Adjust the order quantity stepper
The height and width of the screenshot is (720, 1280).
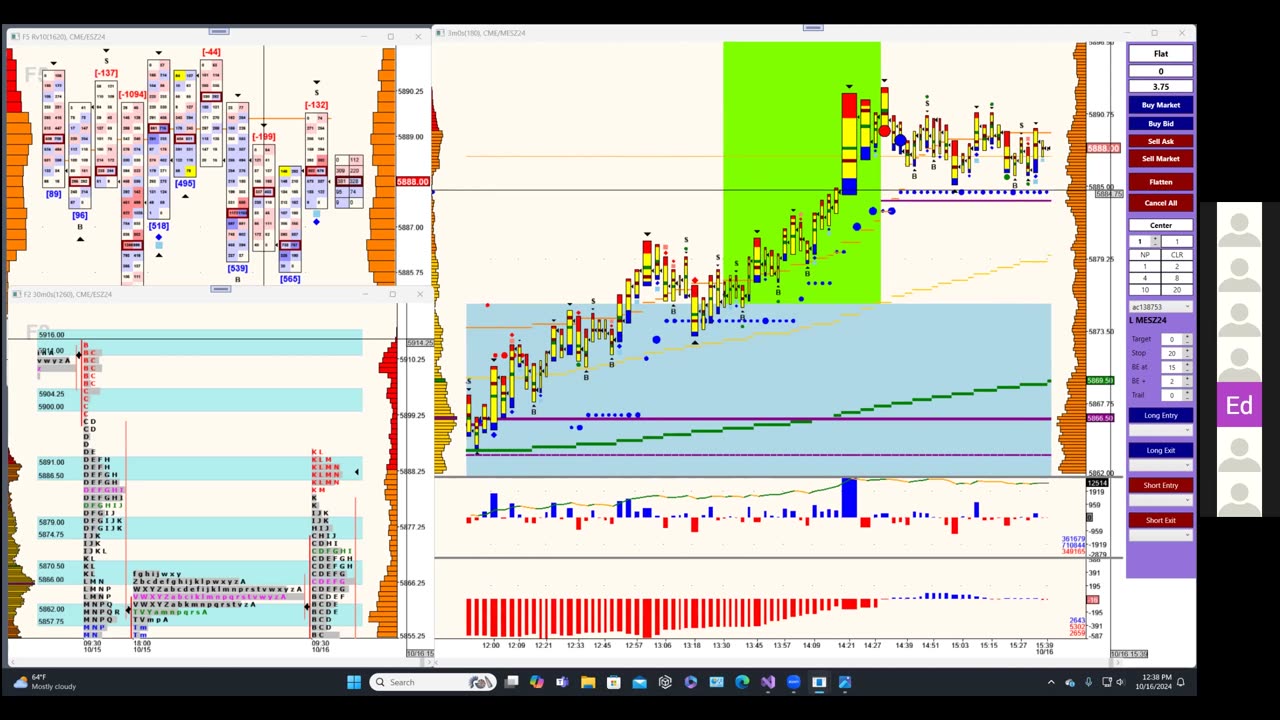1155,241
